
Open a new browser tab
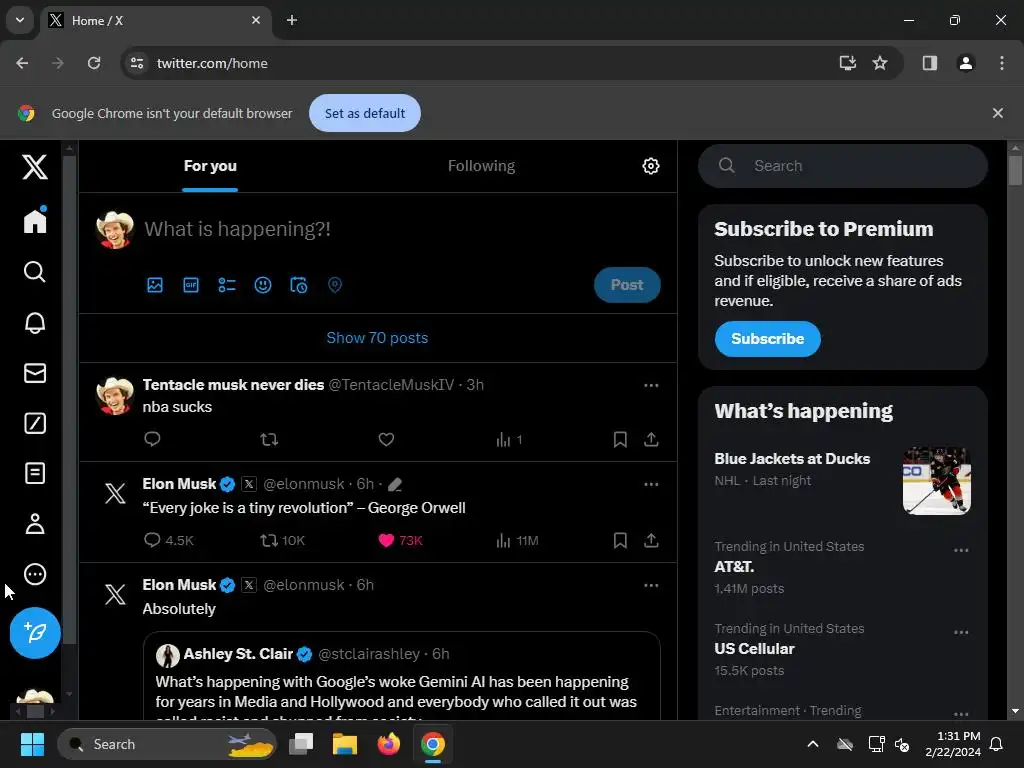292,20
